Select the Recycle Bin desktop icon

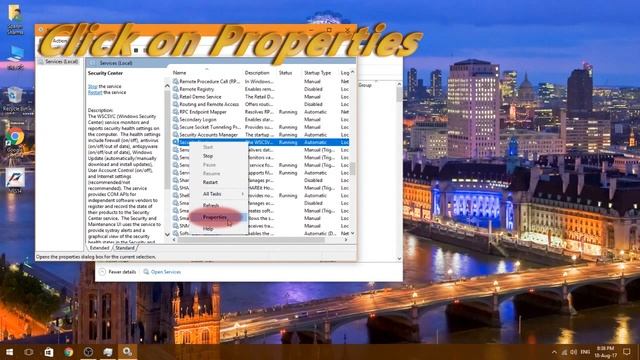15,95
